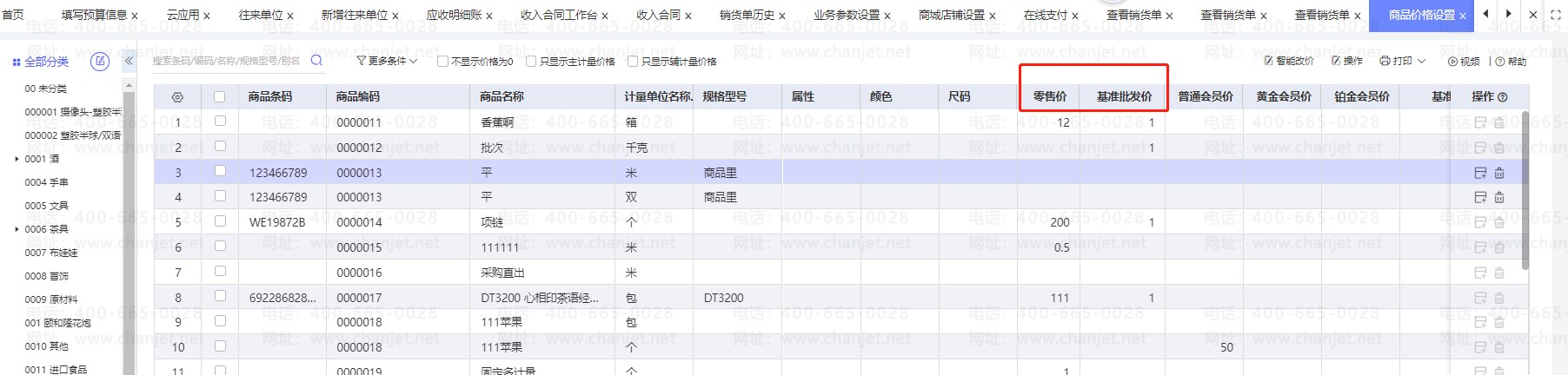Screen dimensions: 1568x375
Task: Expand the 0006 茶具 category
Action: pyautogui.click(x=17, y=229)
